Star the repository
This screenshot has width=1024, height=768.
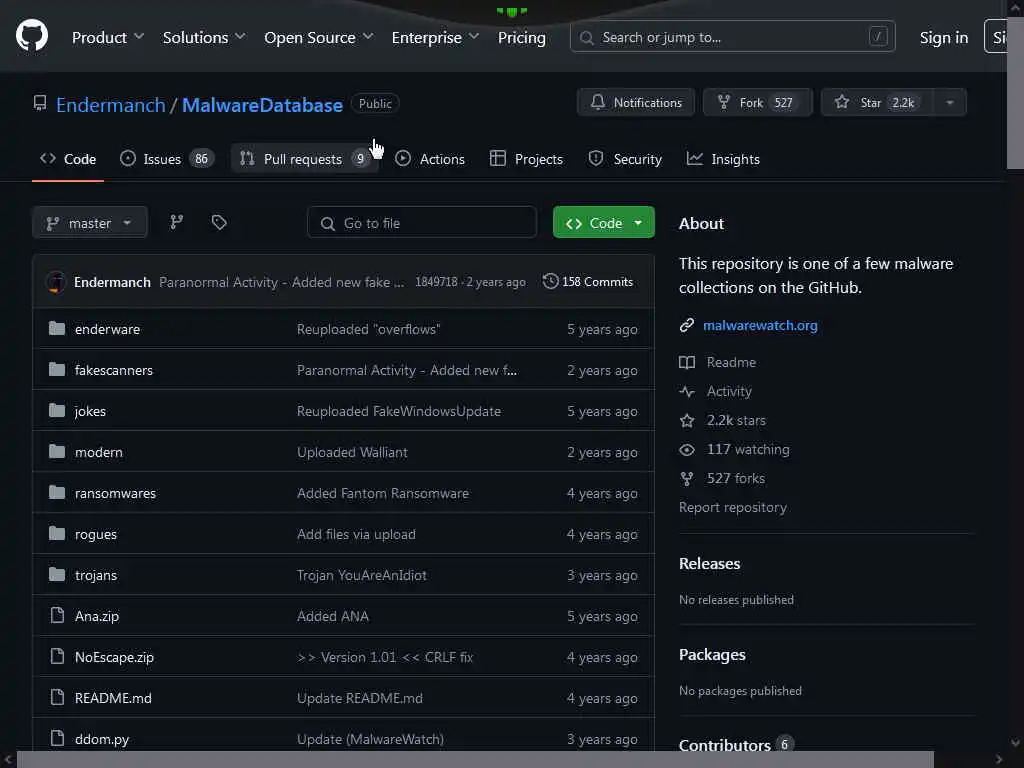(x=877, y=103)
